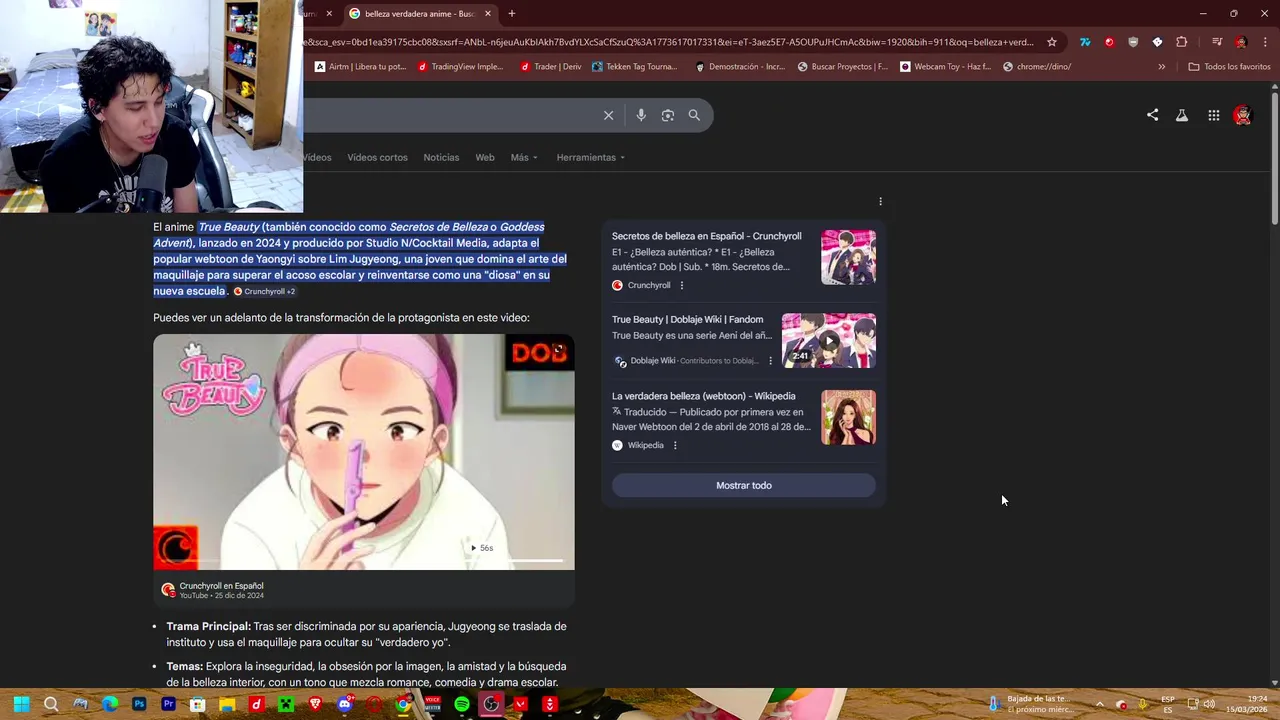Open Search Labs flask icon
Screen dimensions: 1280x720
coord(1182,115)
